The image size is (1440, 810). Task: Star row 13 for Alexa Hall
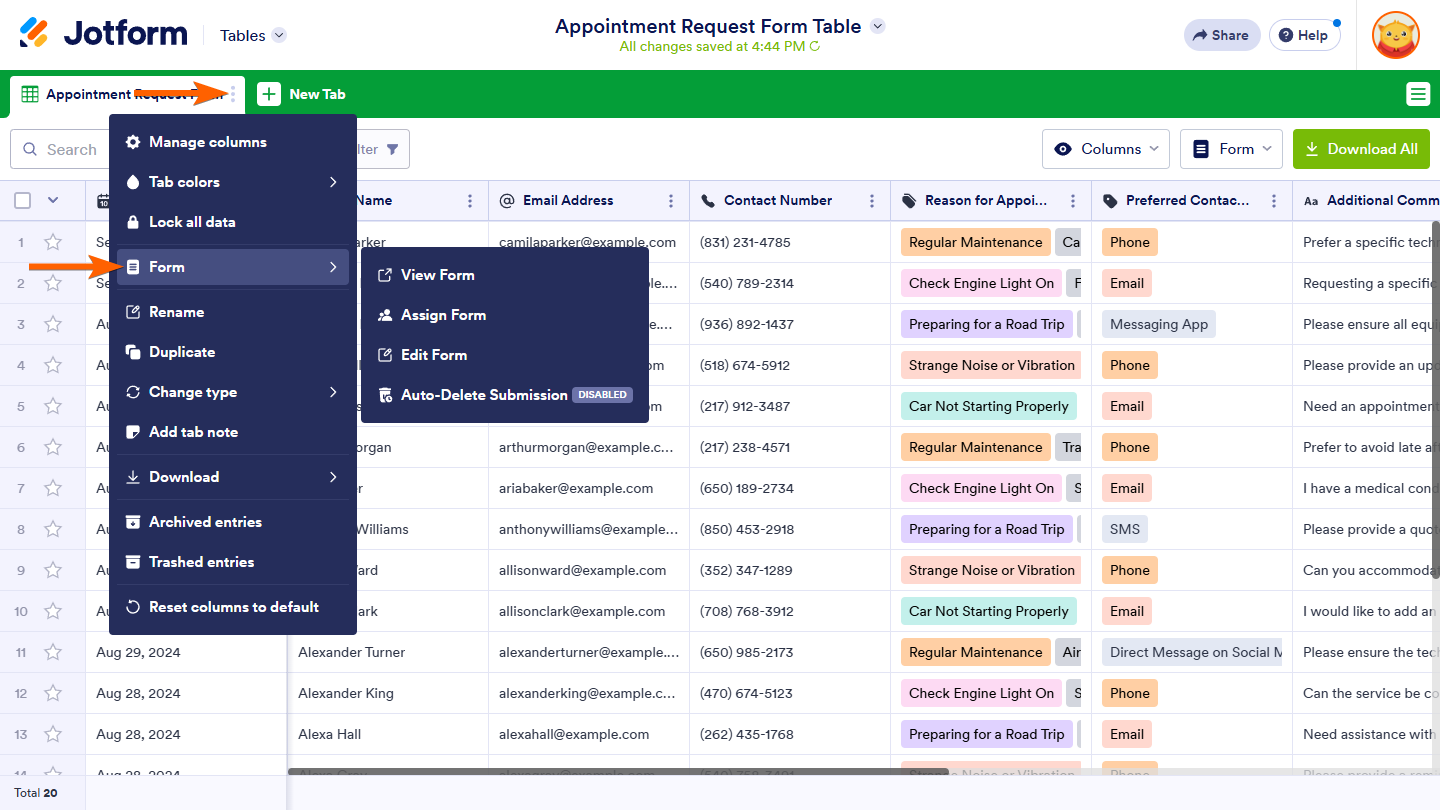(x=53, y=734)
